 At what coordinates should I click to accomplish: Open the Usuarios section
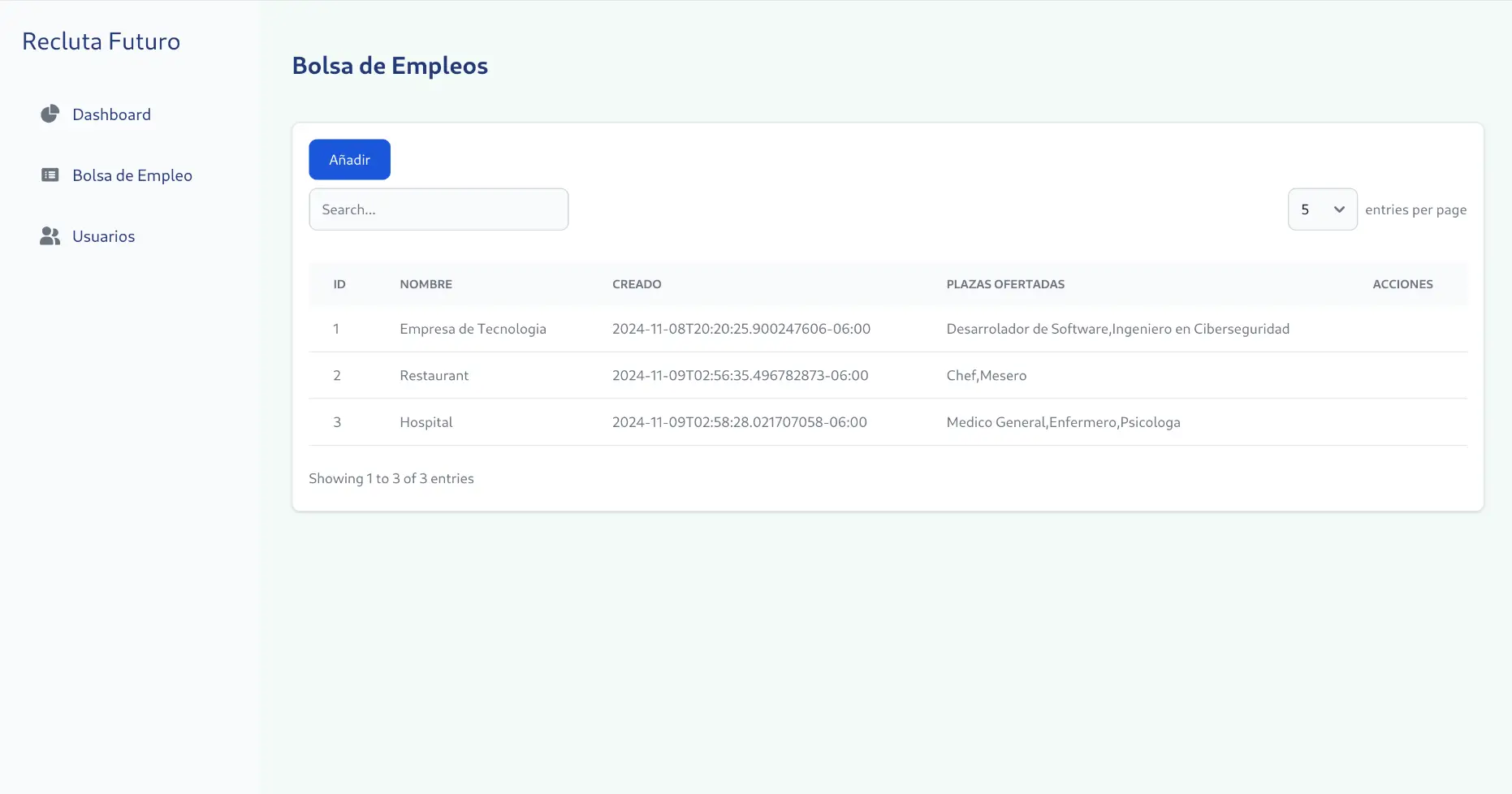pyautogui.click(x=103, y=236)
